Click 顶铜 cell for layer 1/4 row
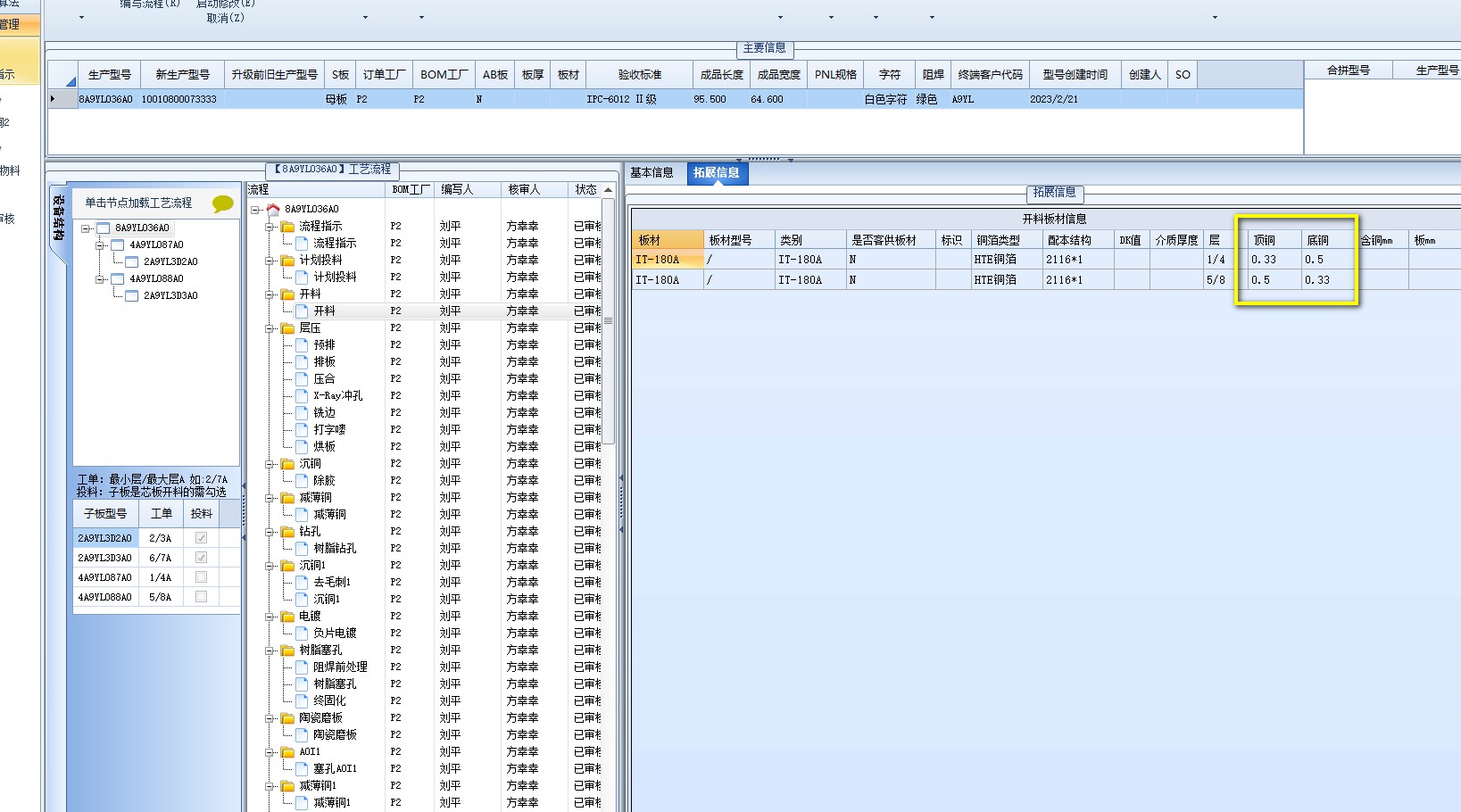This screenshot has width=1461, height=812. coord(1274,260)
